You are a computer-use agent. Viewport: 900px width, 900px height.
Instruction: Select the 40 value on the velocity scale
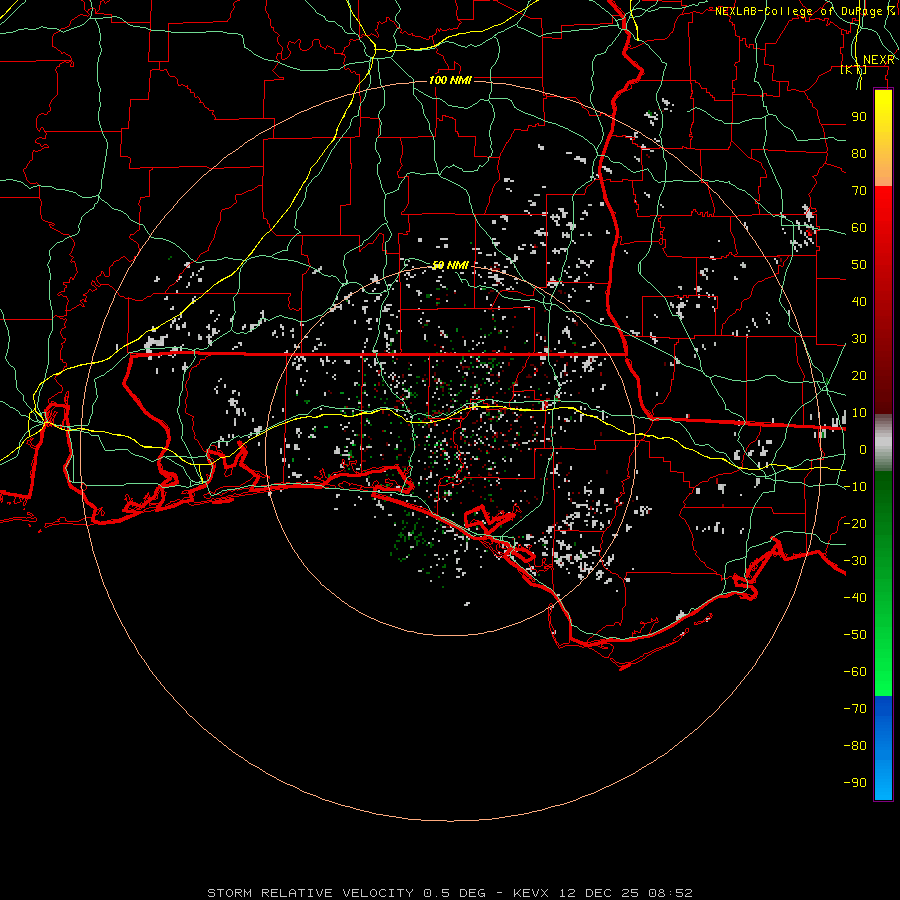(859, 302)
